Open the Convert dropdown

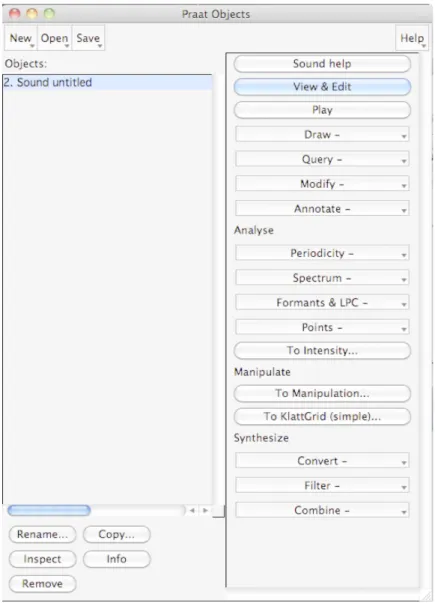point(322,461)
